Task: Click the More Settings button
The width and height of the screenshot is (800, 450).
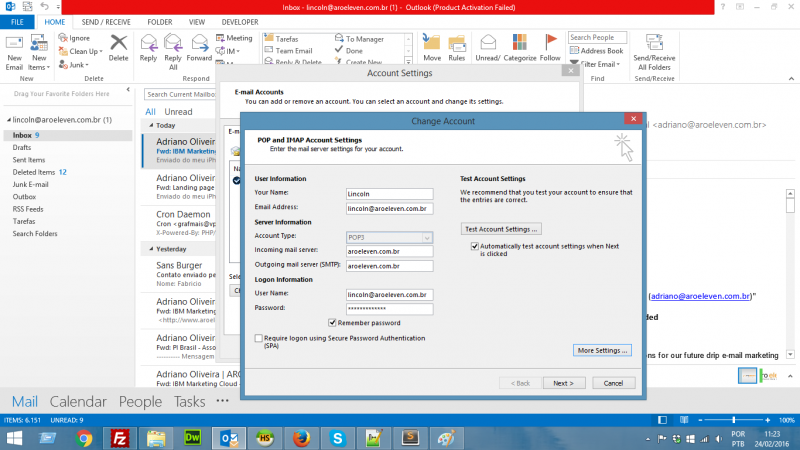Action: click(602, 351)
